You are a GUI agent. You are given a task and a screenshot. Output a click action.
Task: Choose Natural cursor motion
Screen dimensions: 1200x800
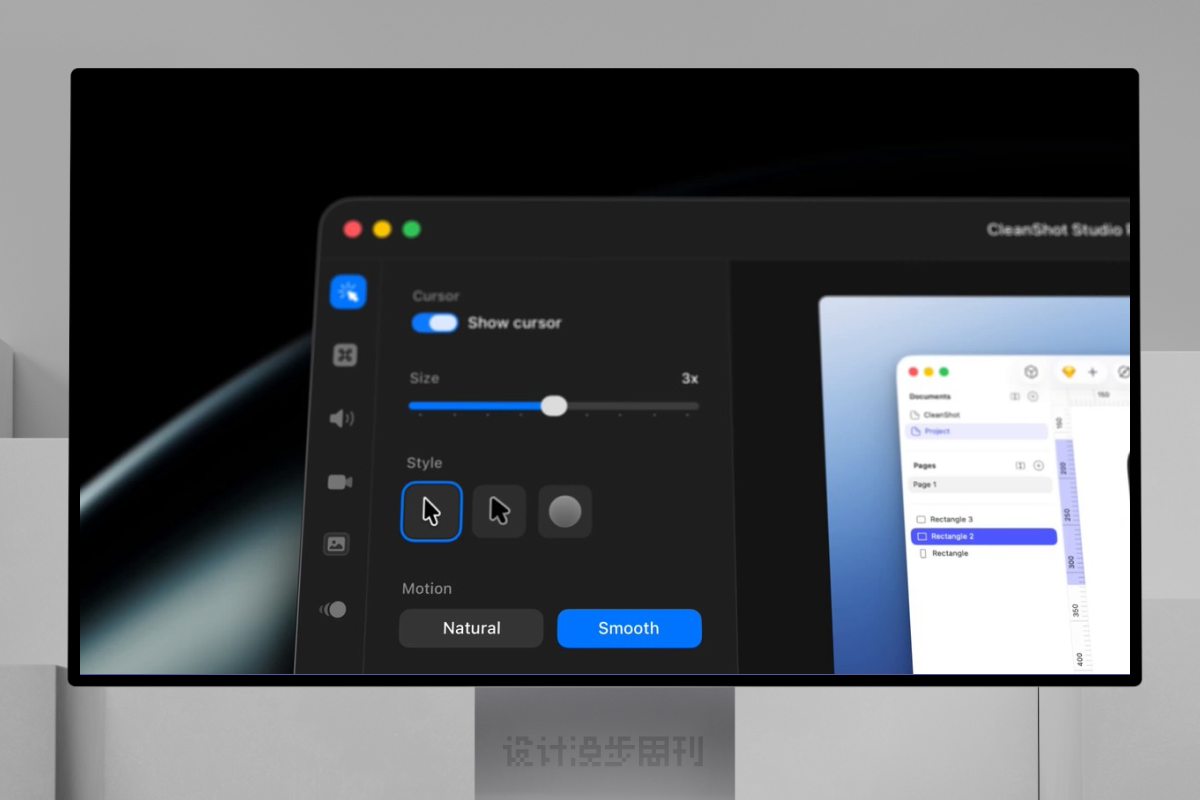[471, 628]
